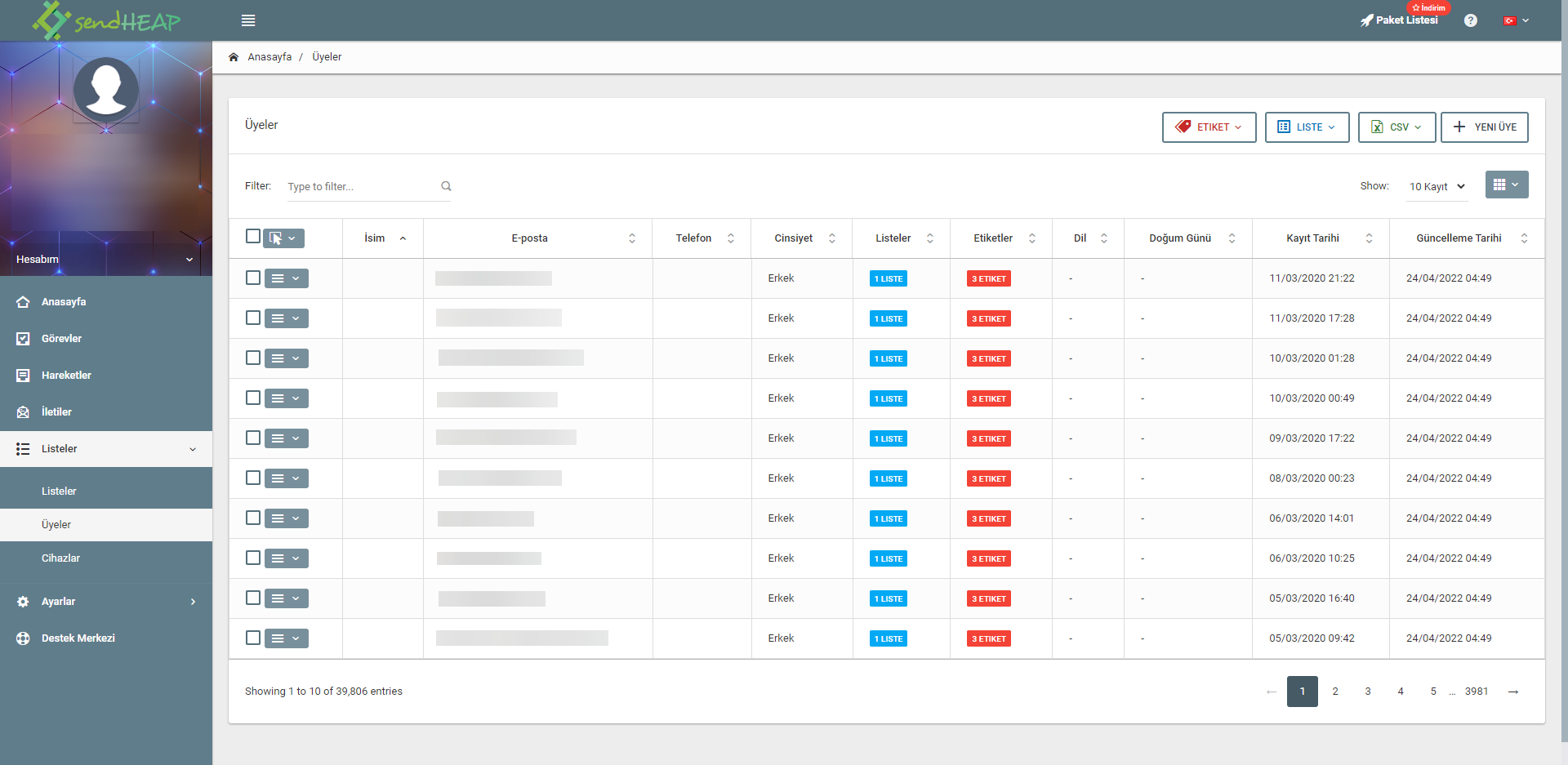Sort by Doğum Günü column
Screen dimensions: 1568x765
(1188, 238)
